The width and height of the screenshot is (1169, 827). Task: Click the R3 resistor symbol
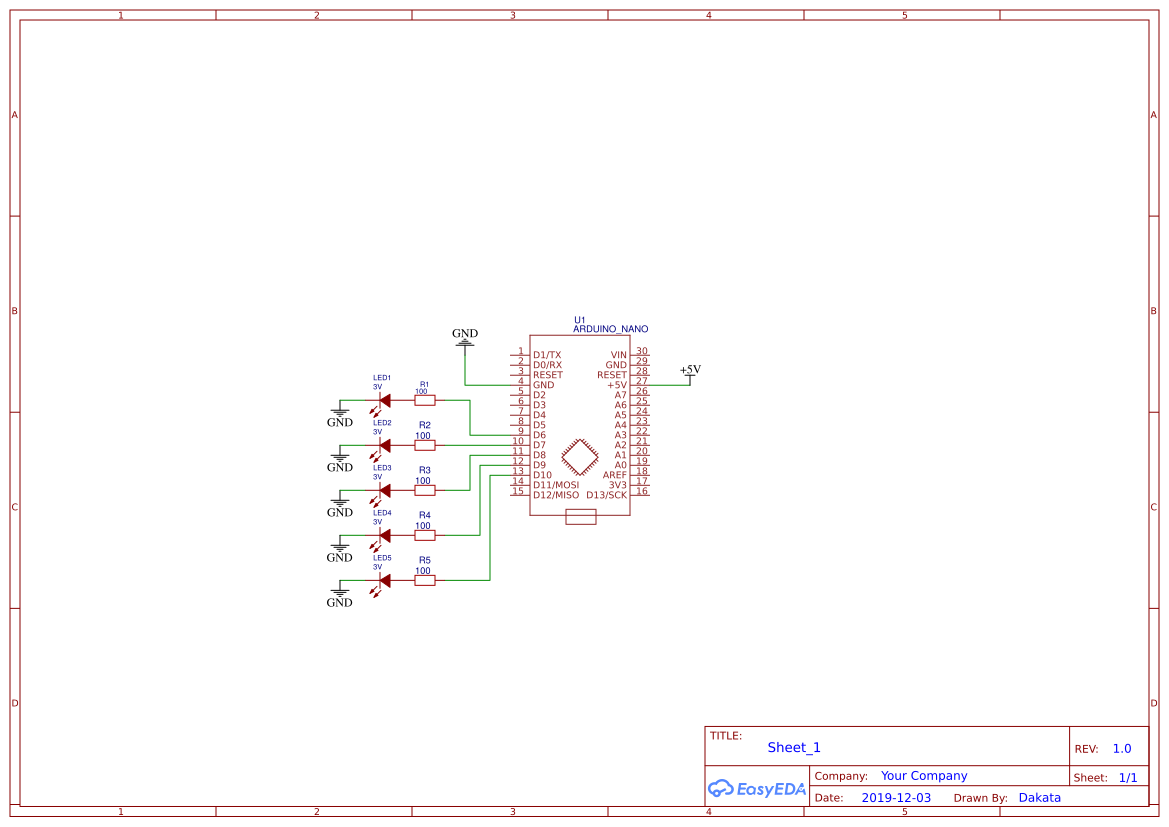(424, 491)
